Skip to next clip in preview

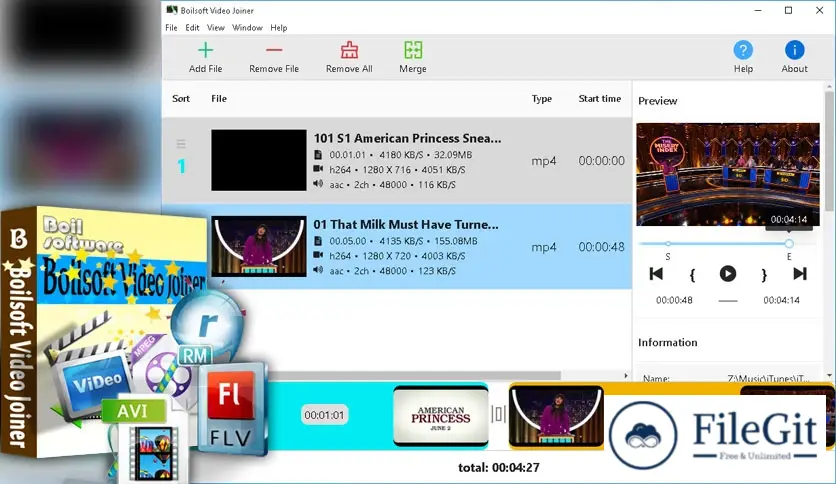click(800, 274)
